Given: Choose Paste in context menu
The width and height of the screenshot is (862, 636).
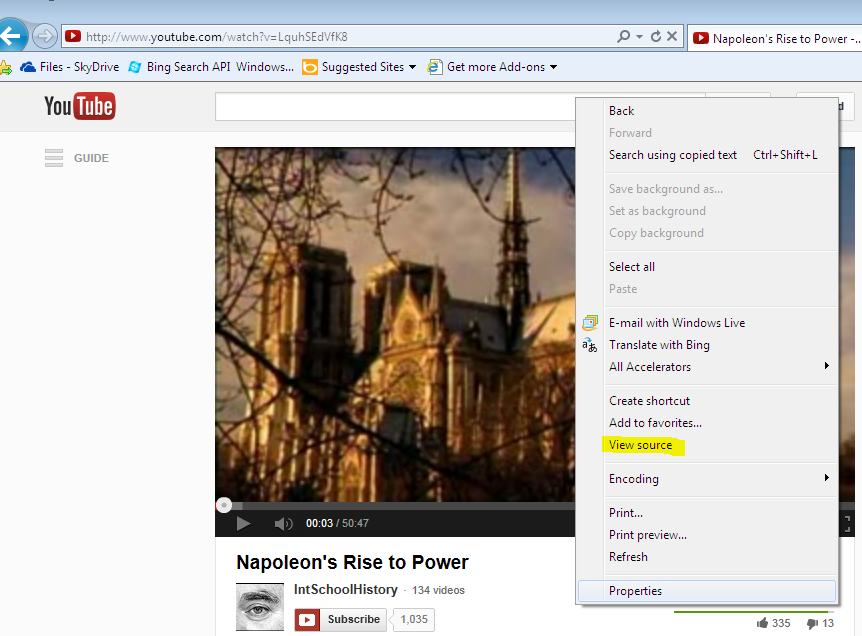Looking at the screenshot, I should (x=623, y=289).
